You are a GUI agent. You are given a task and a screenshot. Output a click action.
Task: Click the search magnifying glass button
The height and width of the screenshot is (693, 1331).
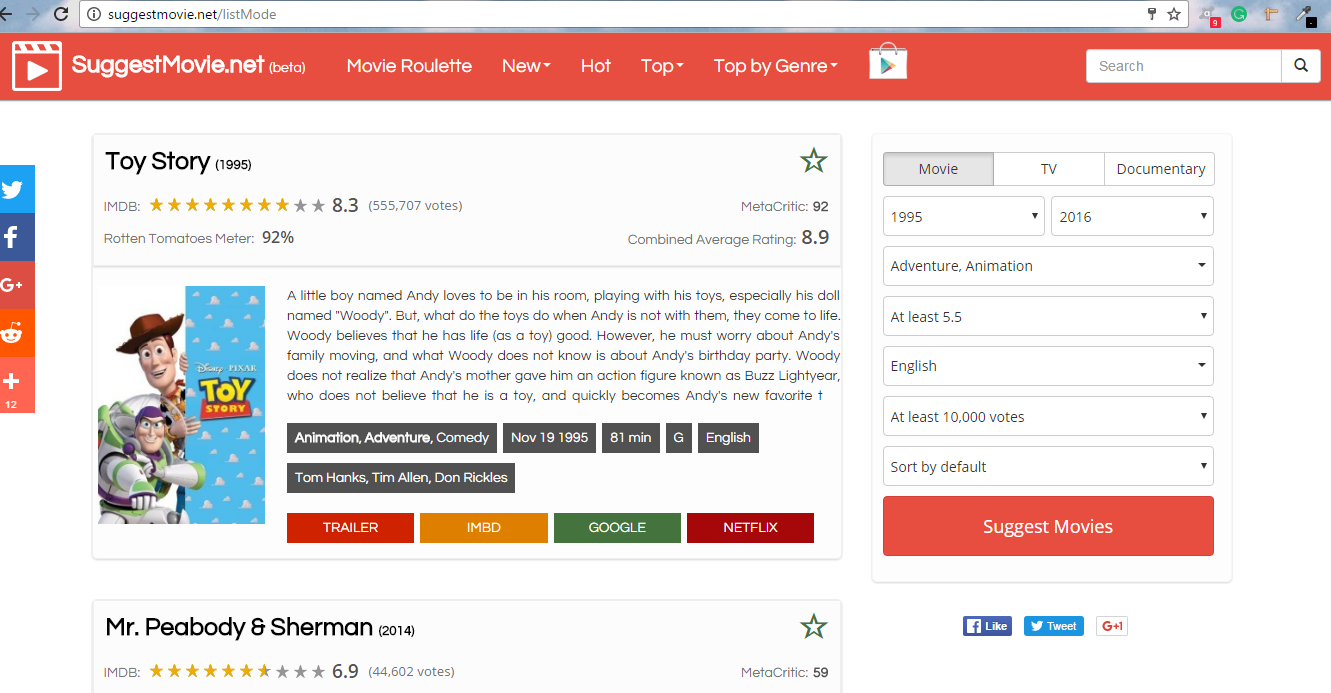pyautogui.click(x=1300, y=66)
